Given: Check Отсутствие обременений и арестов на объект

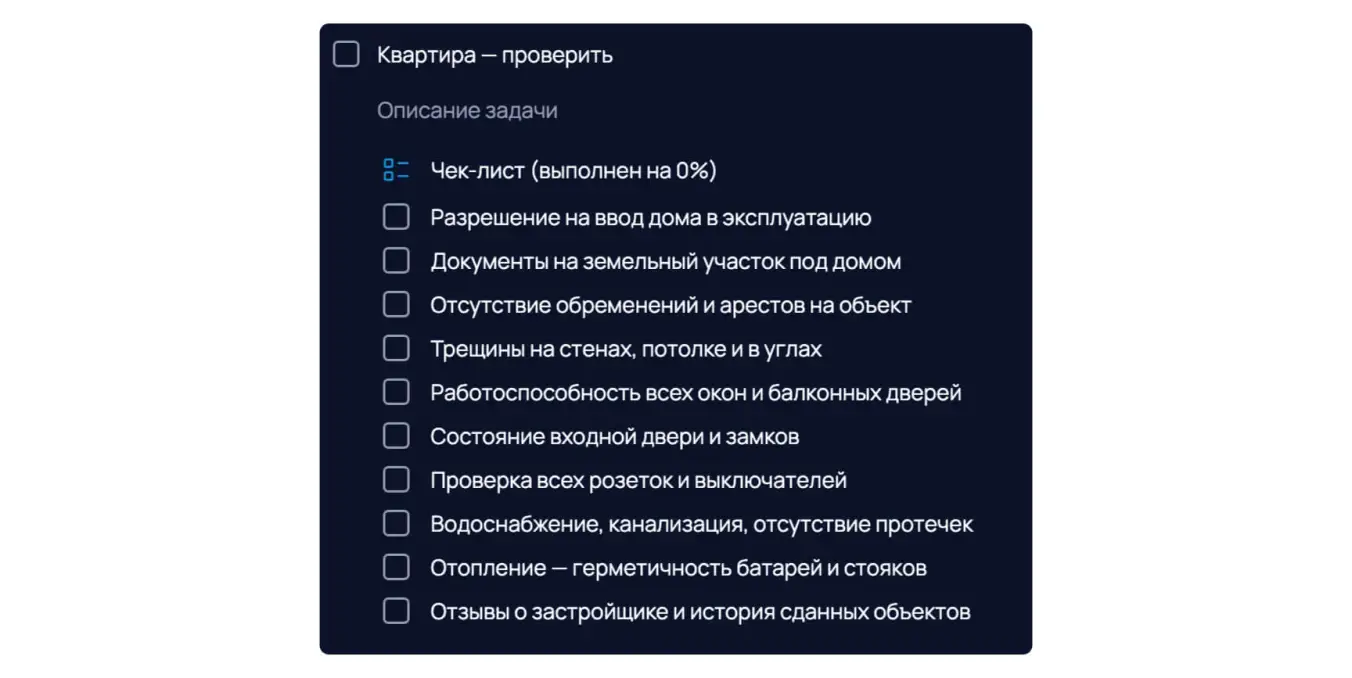Looking at the screenshot, I should click(396, 305).
